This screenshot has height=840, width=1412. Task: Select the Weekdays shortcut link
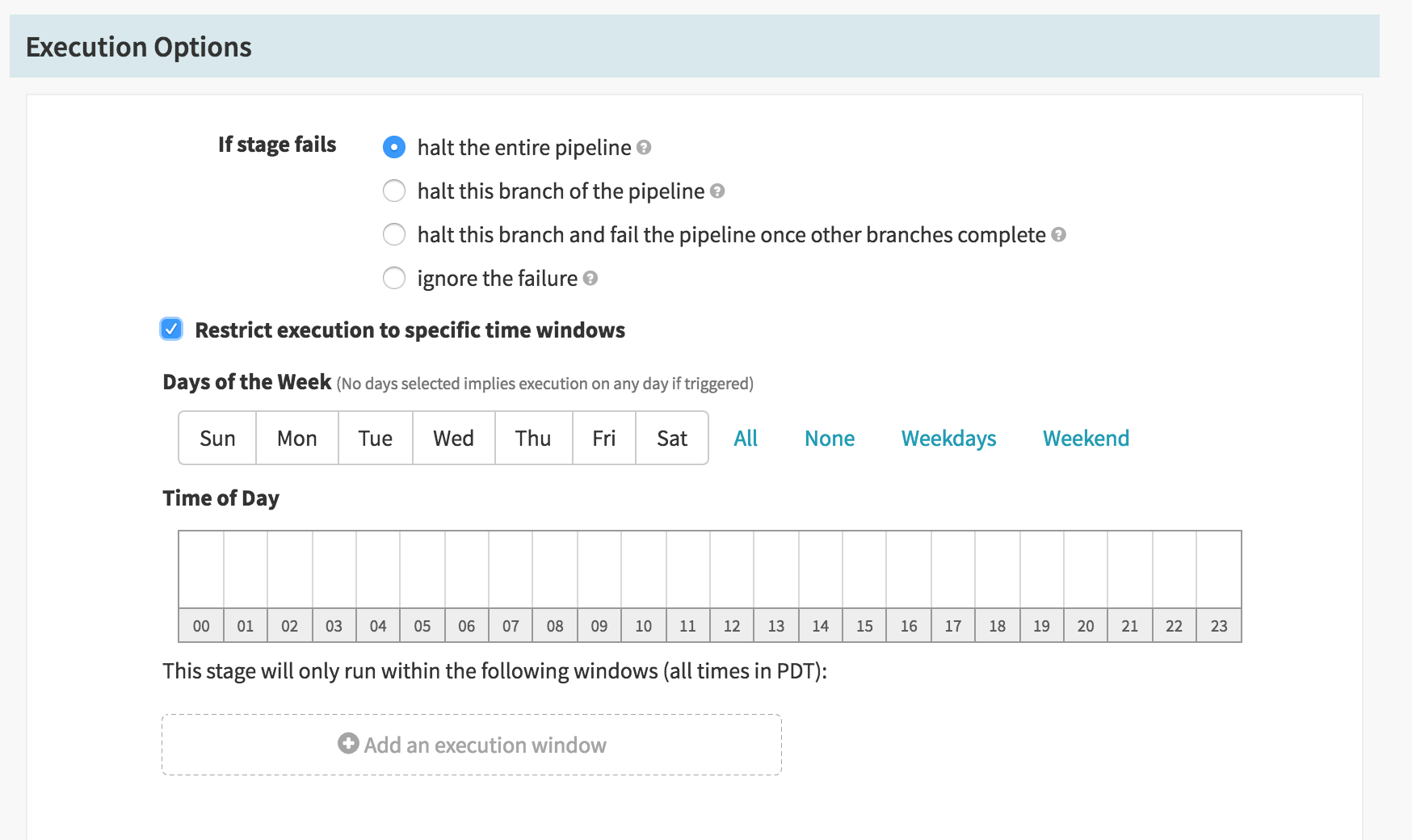(x=949, y=438)
